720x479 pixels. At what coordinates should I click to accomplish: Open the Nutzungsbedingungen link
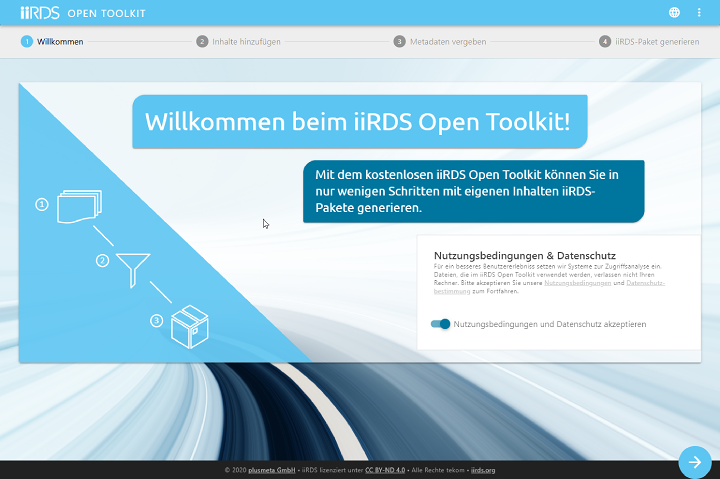coord(578,283)
